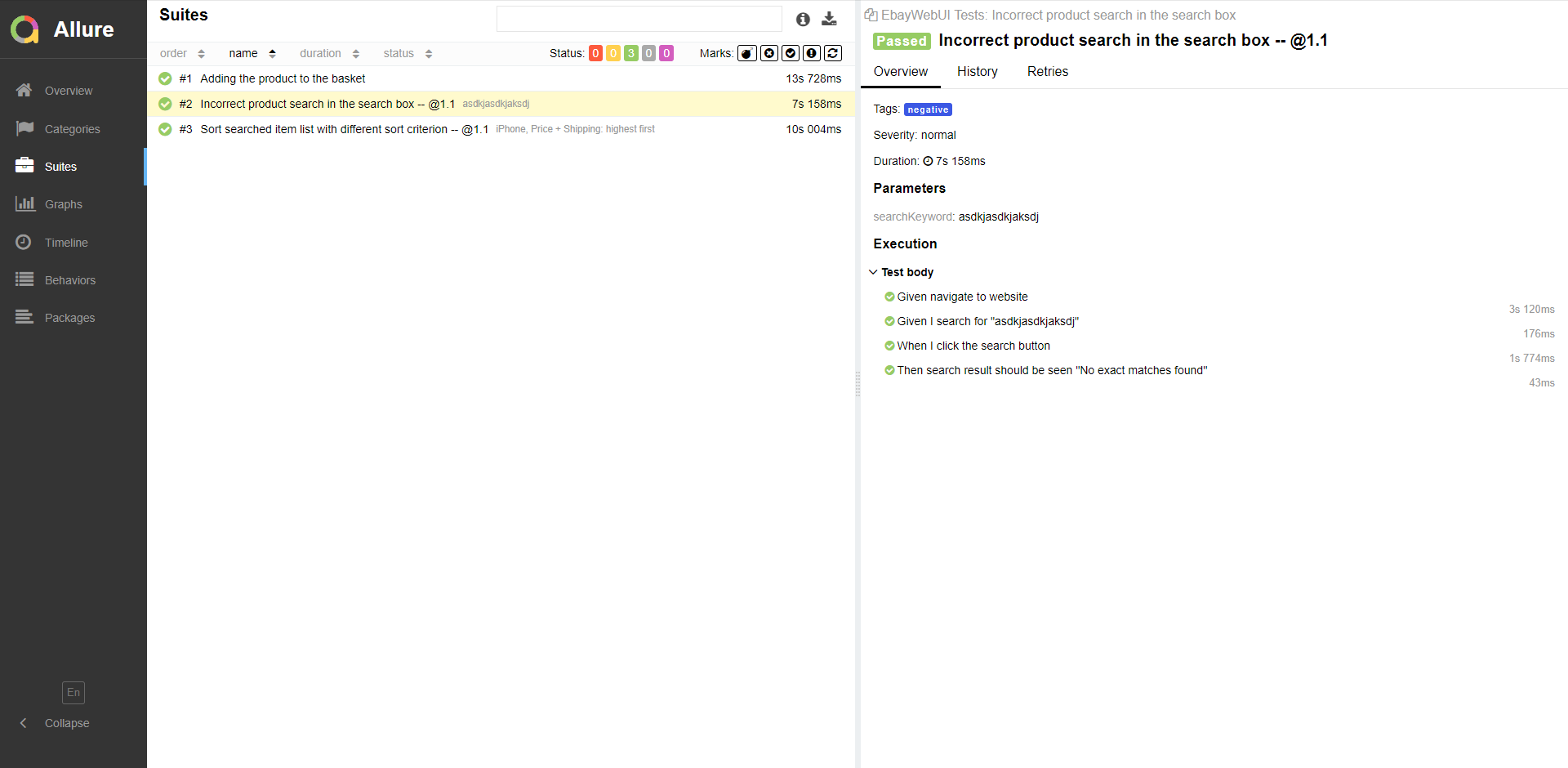Switch to the Retries tab
1568x768 pixels.
pos(1047,72)
